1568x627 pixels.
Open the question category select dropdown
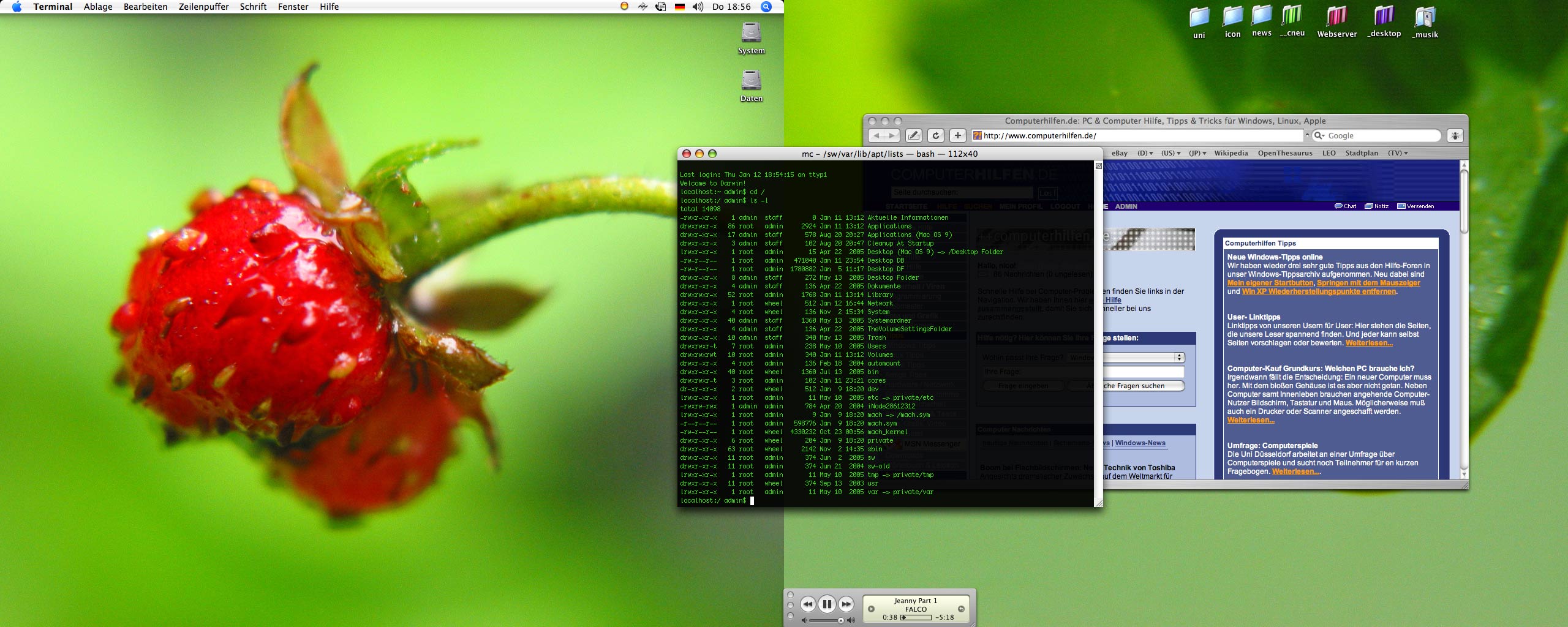tap(1144, 357)
